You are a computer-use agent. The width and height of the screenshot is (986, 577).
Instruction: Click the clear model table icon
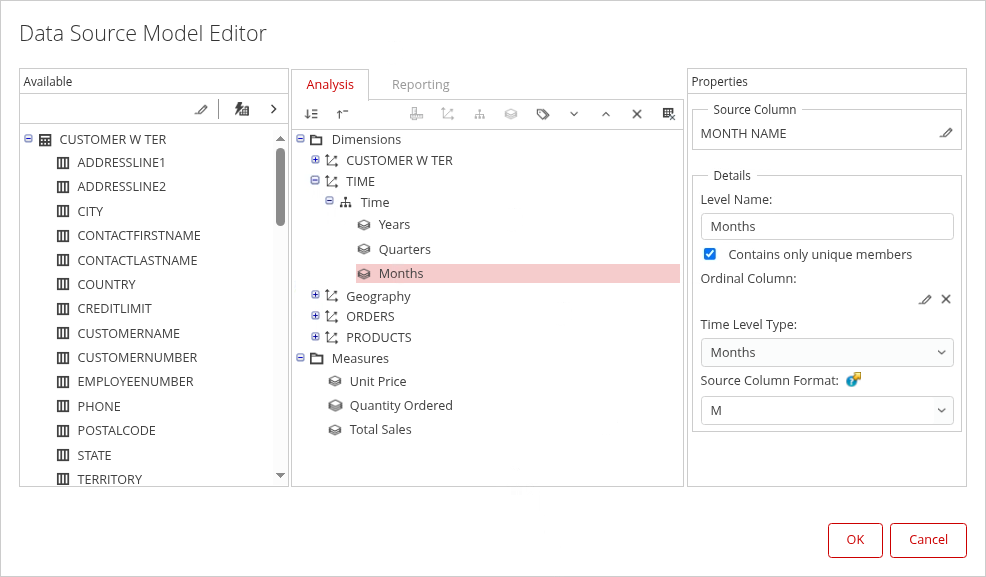tap(669, 114)
